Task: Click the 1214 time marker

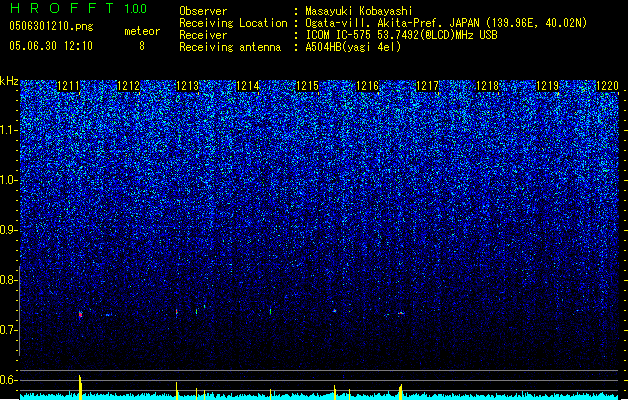Action: [248, 86]
